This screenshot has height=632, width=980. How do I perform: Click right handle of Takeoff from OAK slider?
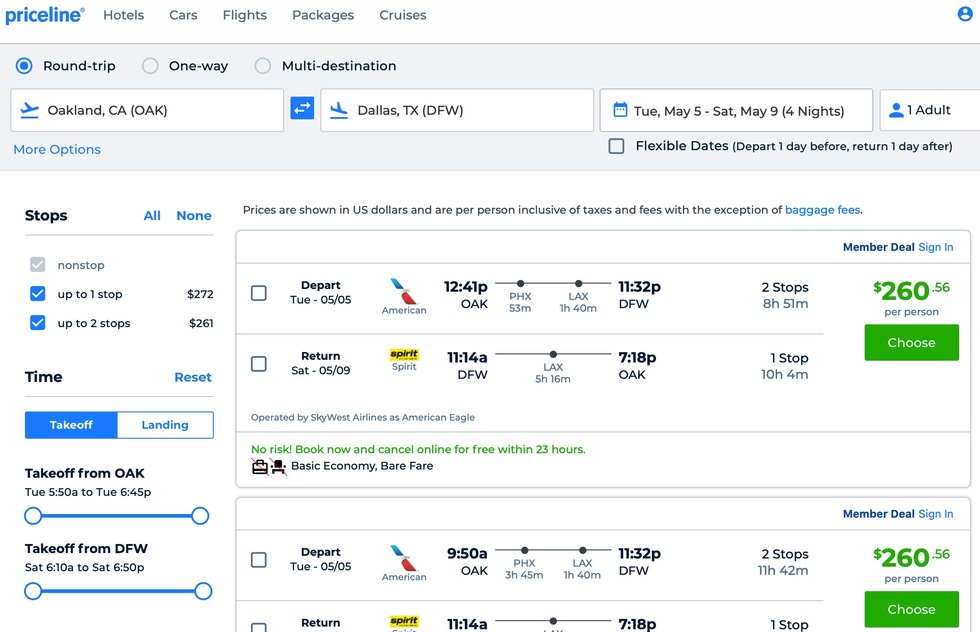pyautogui.click(x=200, y=516)
